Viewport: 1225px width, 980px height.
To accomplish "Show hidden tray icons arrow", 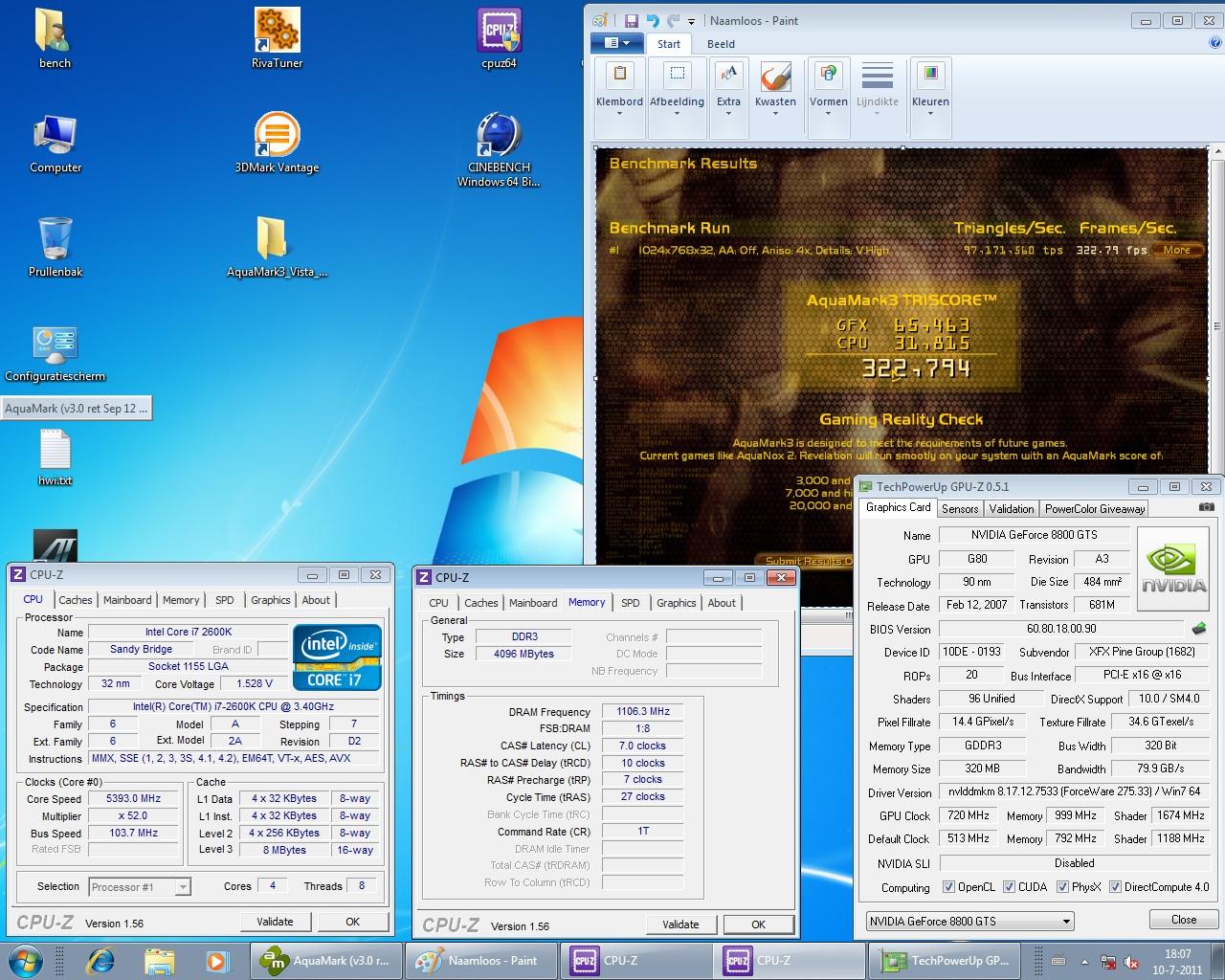I will point(1084,962).
